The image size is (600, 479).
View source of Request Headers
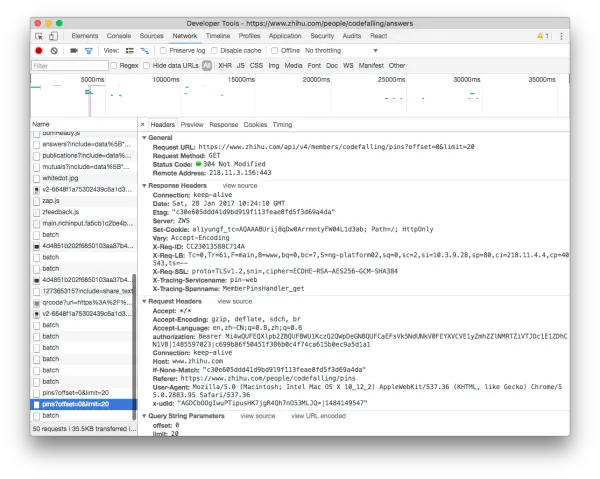pos(235,301)
